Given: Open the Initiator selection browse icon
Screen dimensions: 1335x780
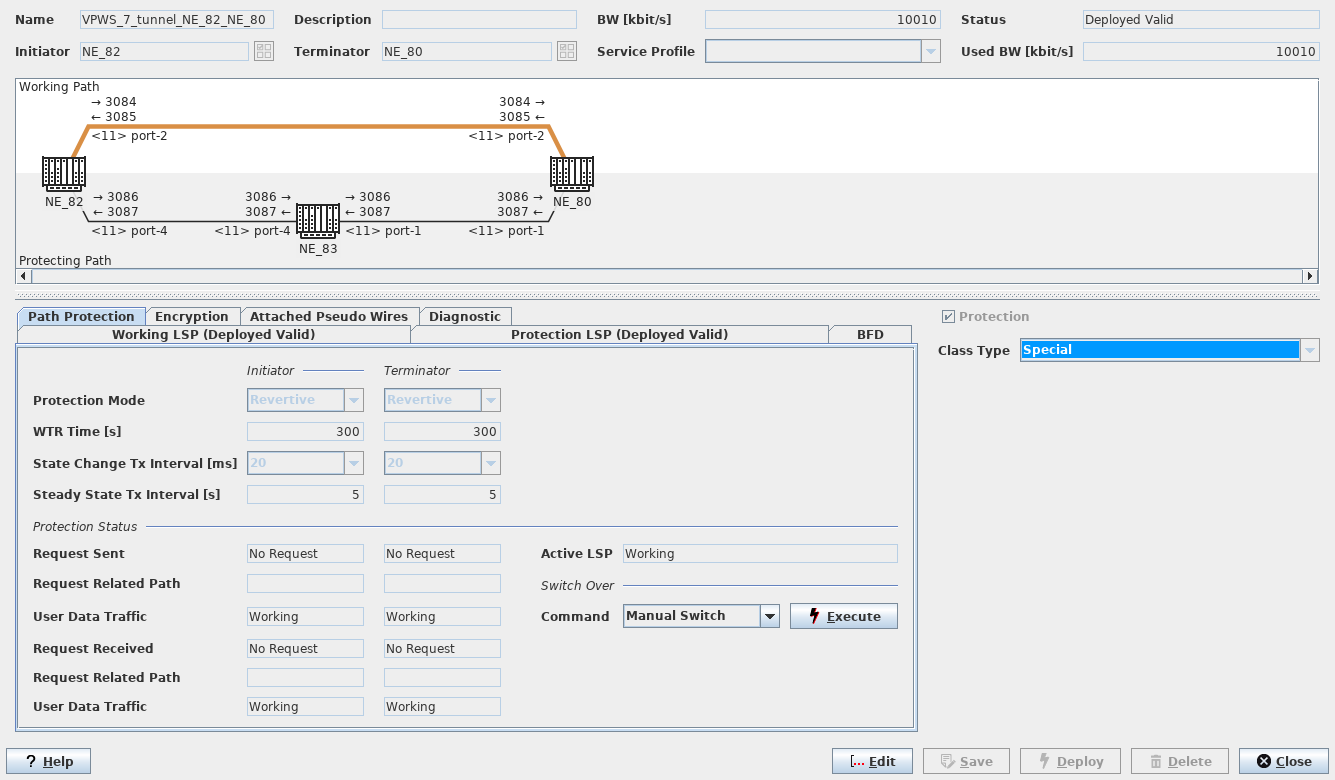Looking at the screenshot, I should 264,51.
